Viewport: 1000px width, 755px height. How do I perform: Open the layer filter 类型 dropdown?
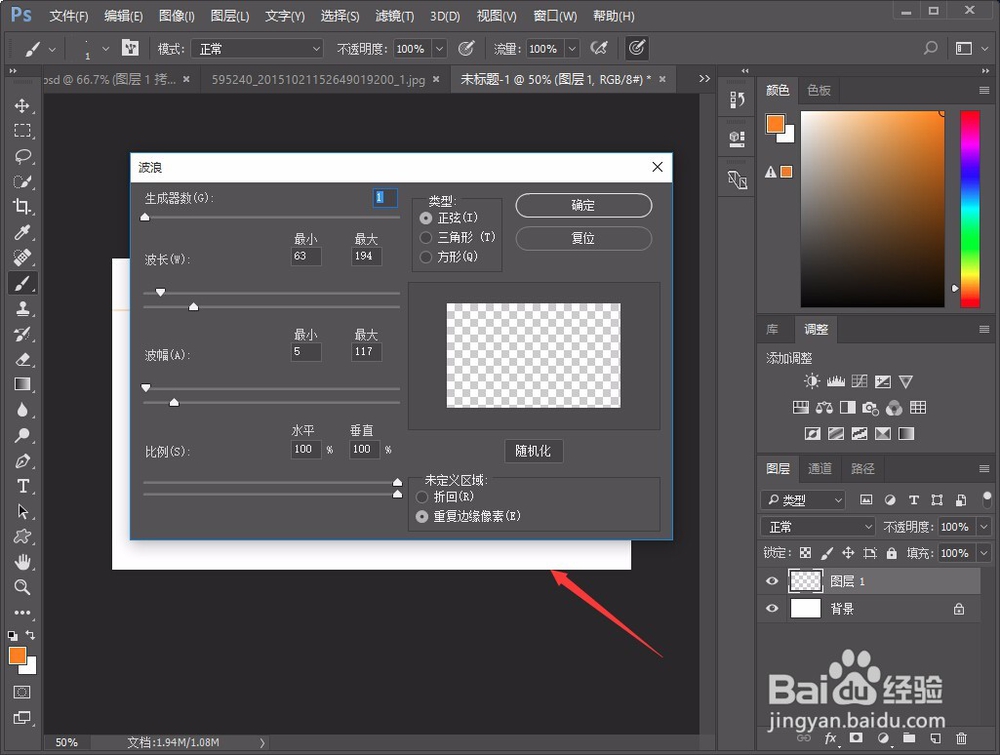pyautogui.click(x=803, y=500)
